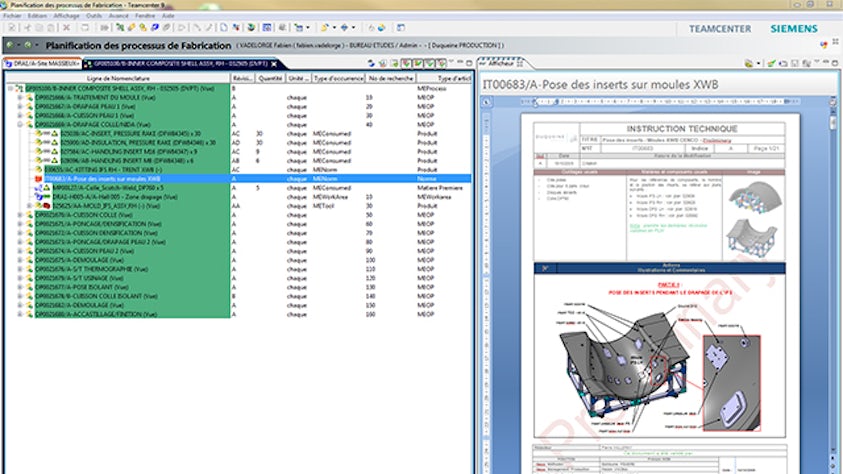Select the CUISSON PEAU 1 row
The width and height of the screenshot is (843, 474).
(238, 116)
